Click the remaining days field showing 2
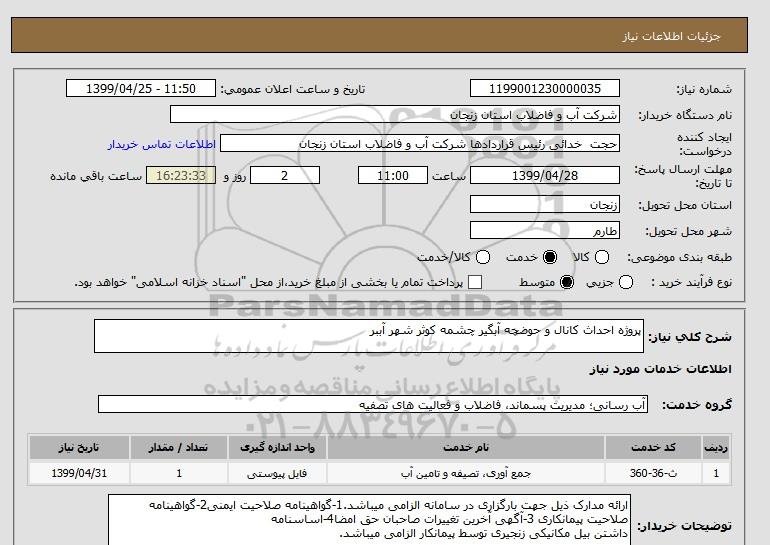Screen dimensions: 770x545 285,175
